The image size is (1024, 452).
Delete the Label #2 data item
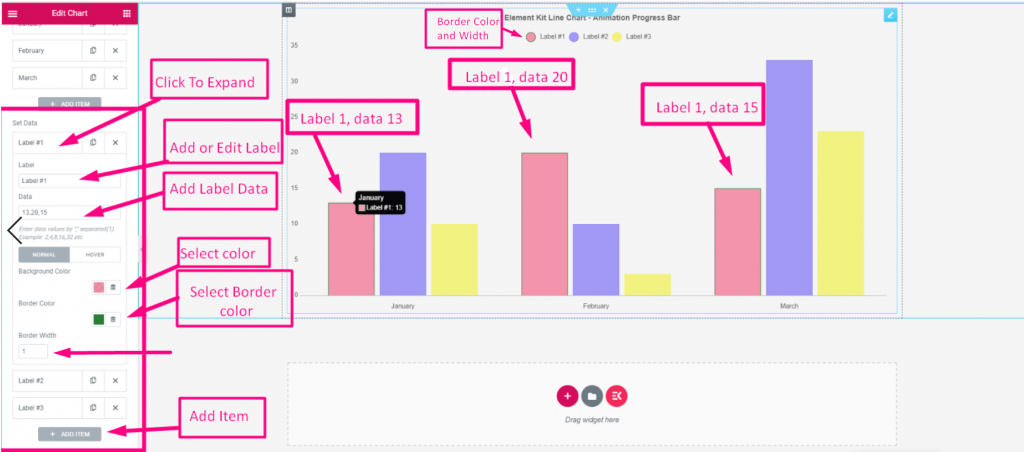pos(115,380)
